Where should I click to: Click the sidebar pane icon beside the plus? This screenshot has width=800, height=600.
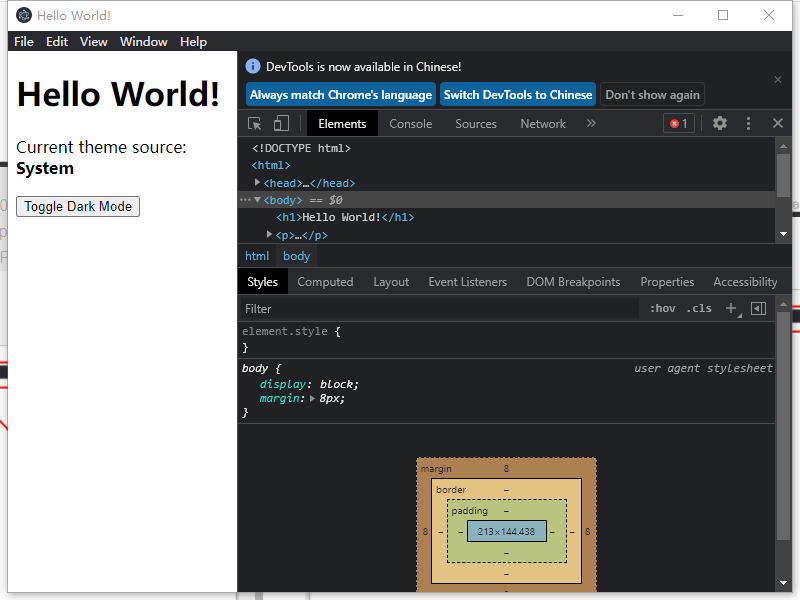(758, 308)
